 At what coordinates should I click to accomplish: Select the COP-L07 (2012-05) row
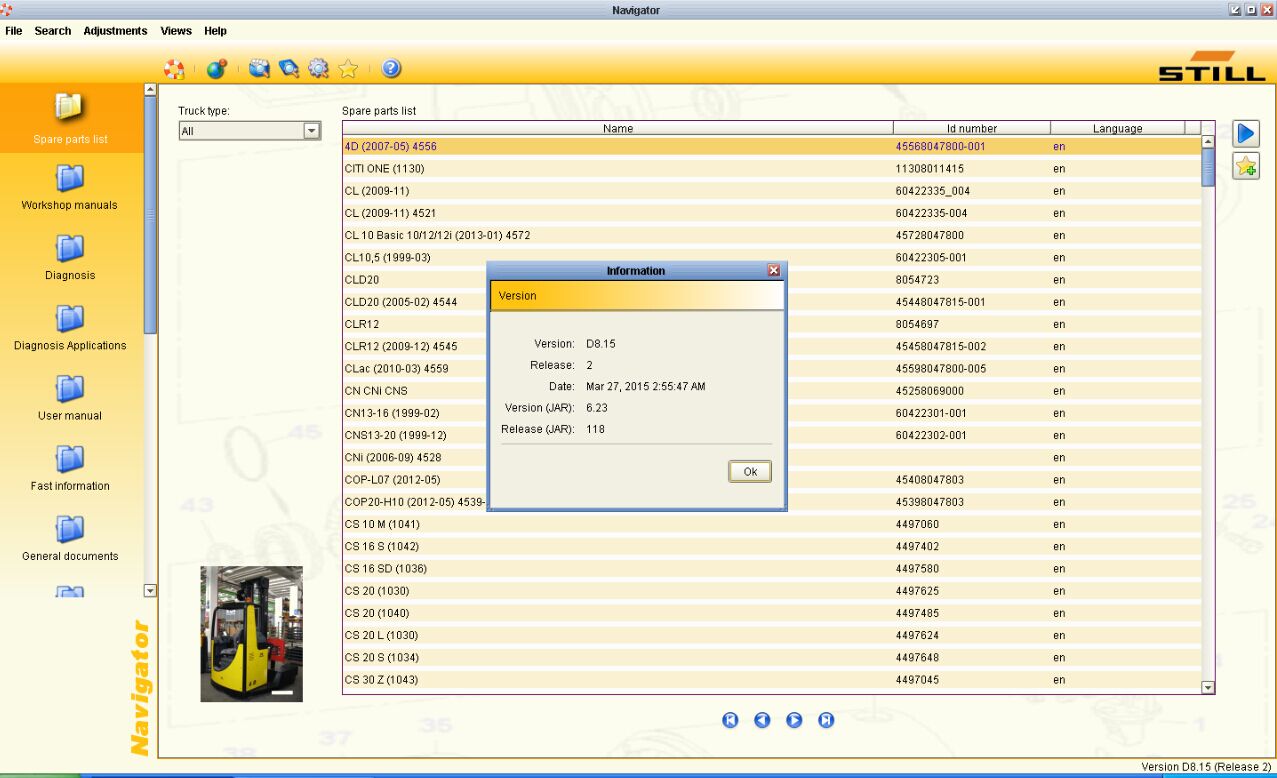point(771,480)
